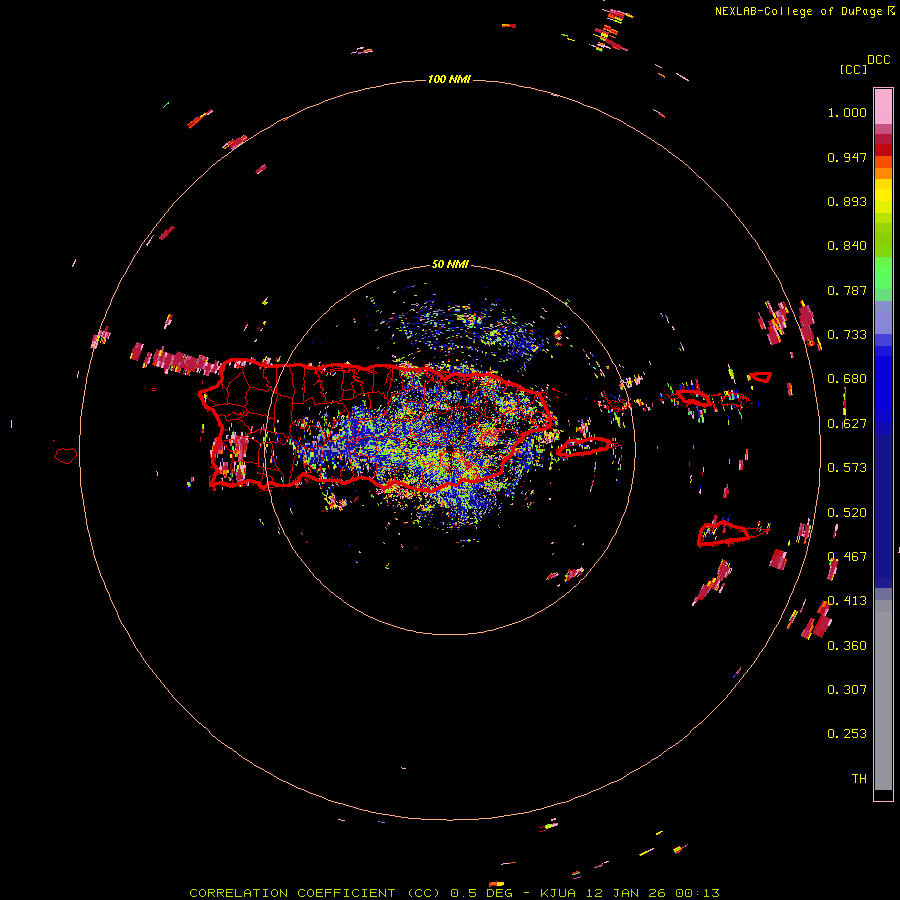Select the 0.307 scale value

click(847, 690)
